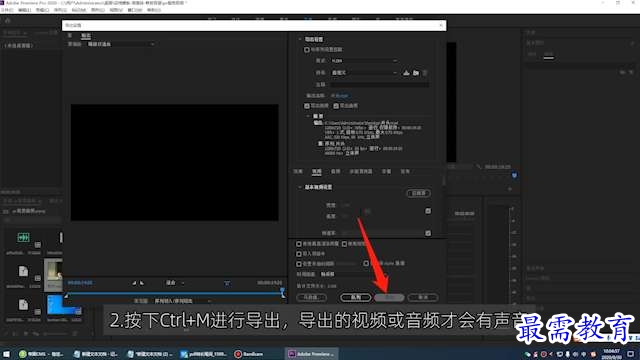Select the photo thumbnail in the project panel
The image size is (640, 360).
pyautogui.click(x=53, y=274)
